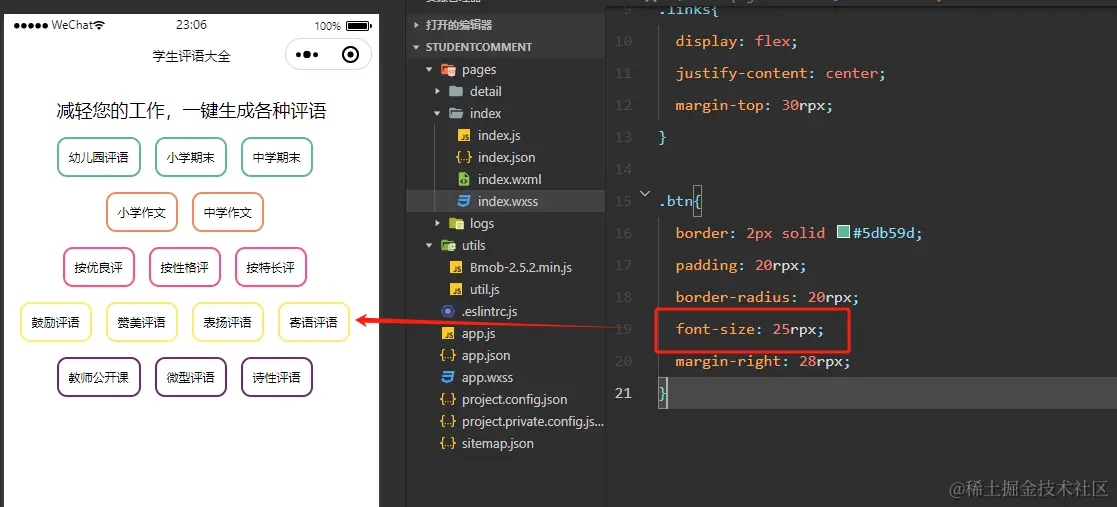Image resolution: width=1117 pixels, height=507 pixels.
Task: Click the app.json braces icon
Action: 448,355
